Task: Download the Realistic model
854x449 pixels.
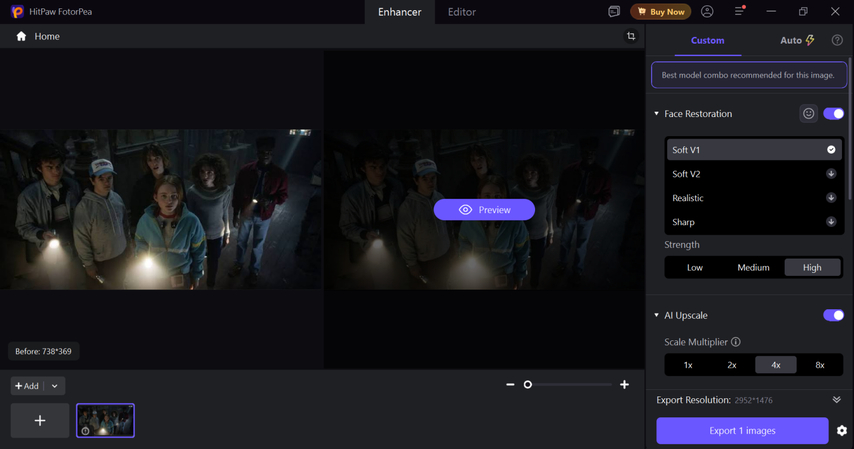Action: [831, 198]
